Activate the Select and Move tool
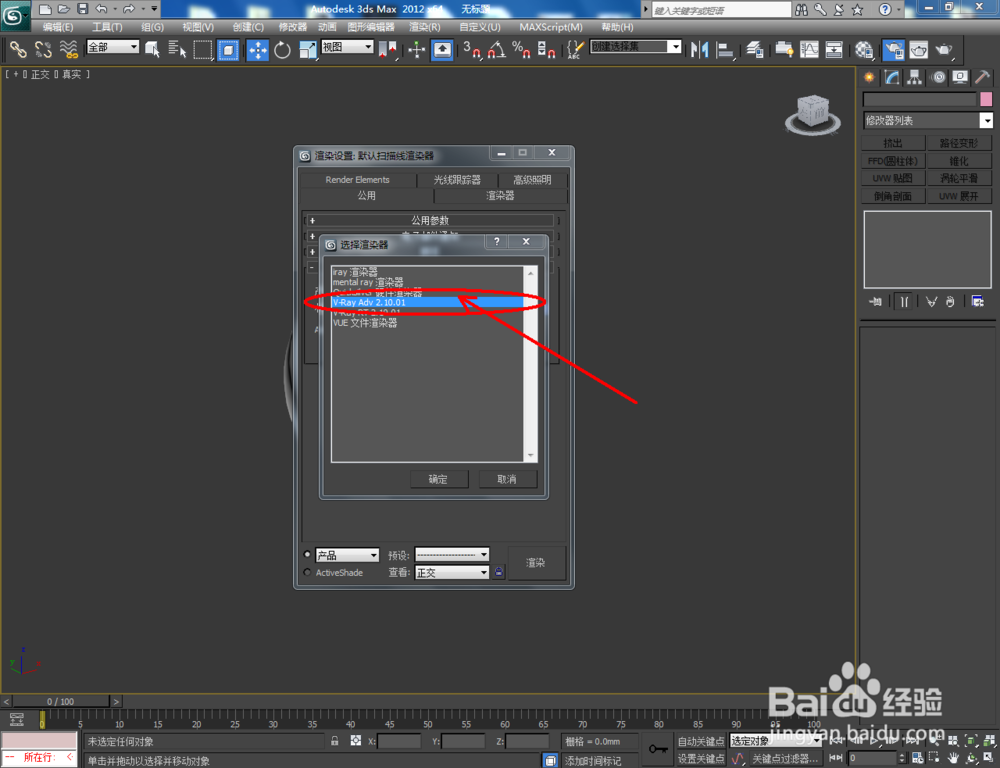The height and width of the screenshot is (768, 1000). [257, 49]
